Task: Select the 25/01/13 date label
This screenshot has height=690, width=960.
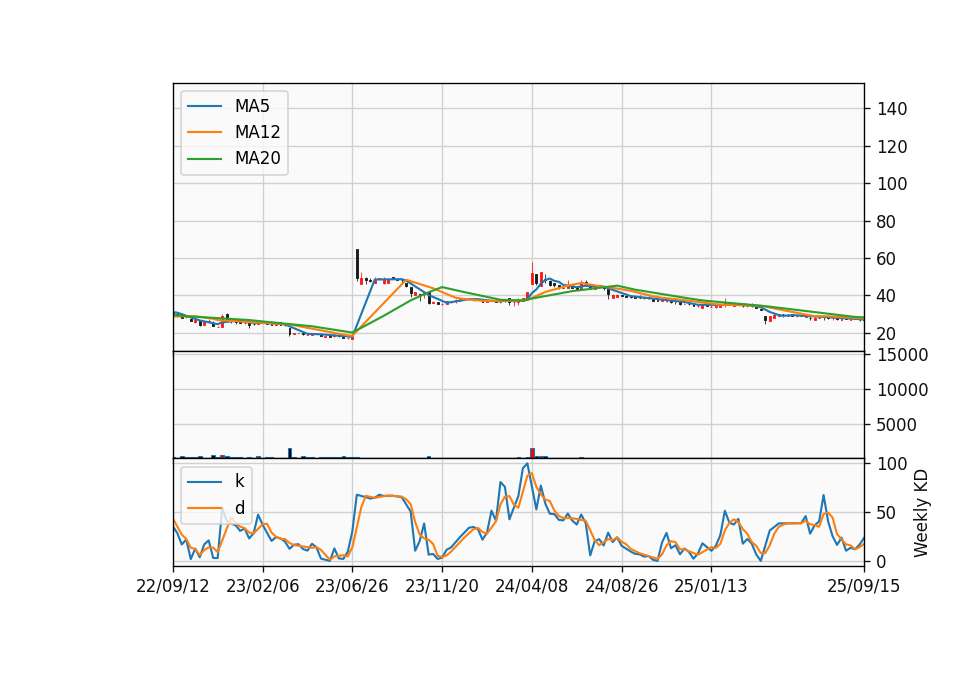Action: [x=711, y=586]
